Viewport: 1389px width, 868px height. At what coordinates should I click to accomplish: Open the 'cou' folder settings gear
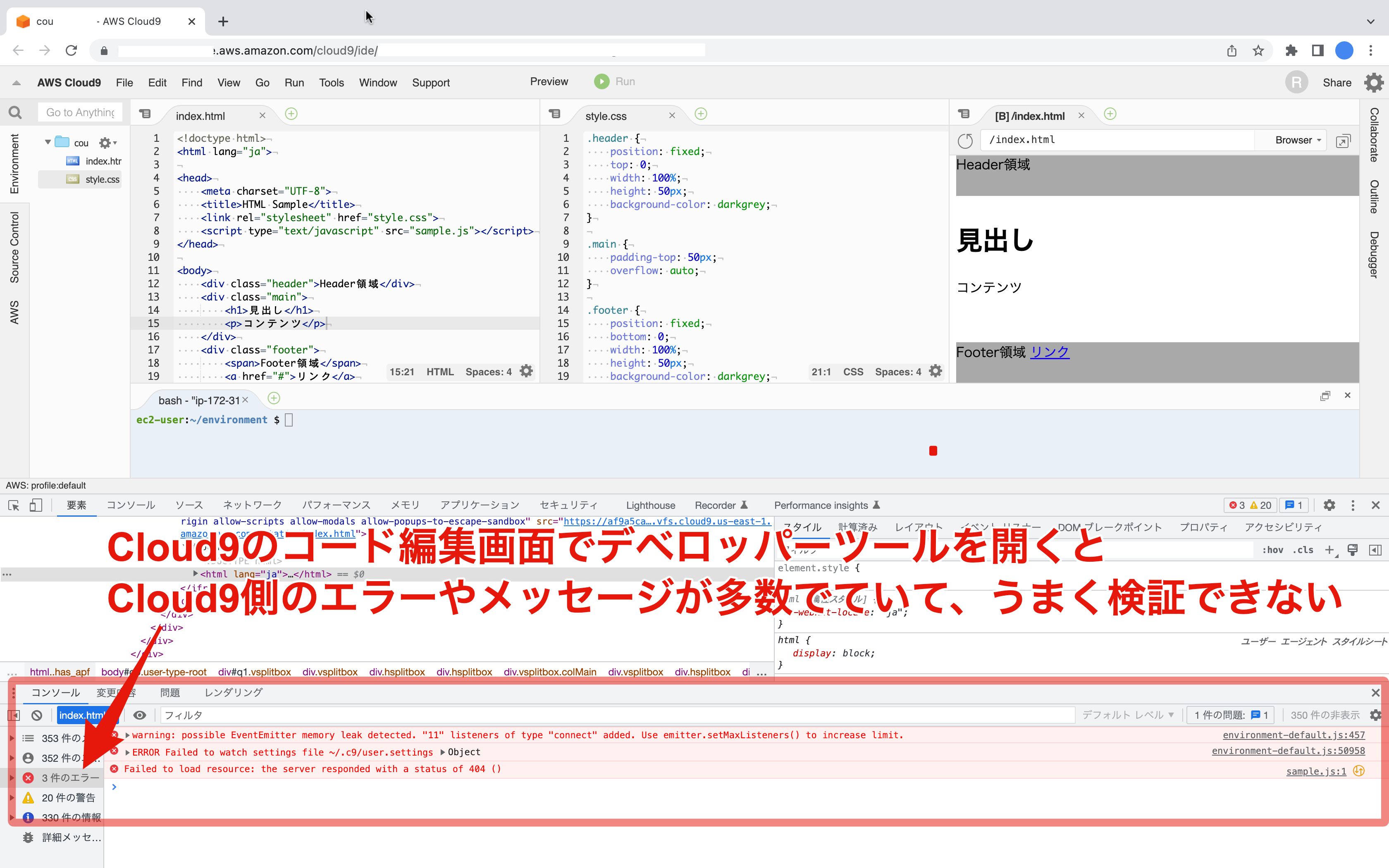coord(107,142)
